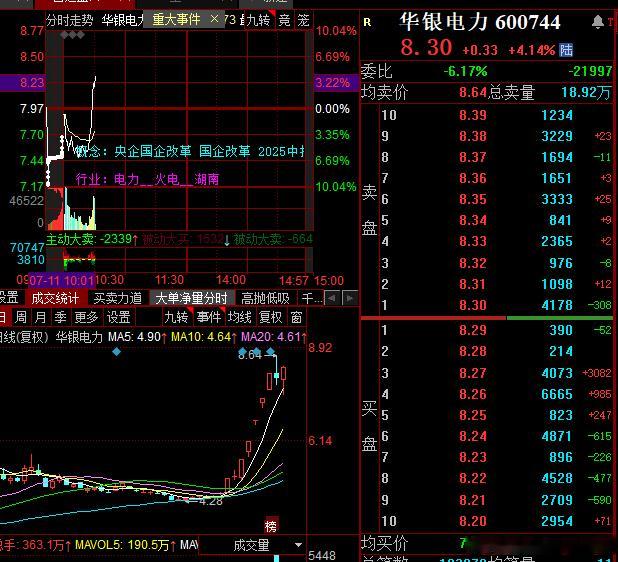This screenshot has width=618, height=562.
Task: Click the 总卖量 value 18.92万
Action: click(586, 92)
